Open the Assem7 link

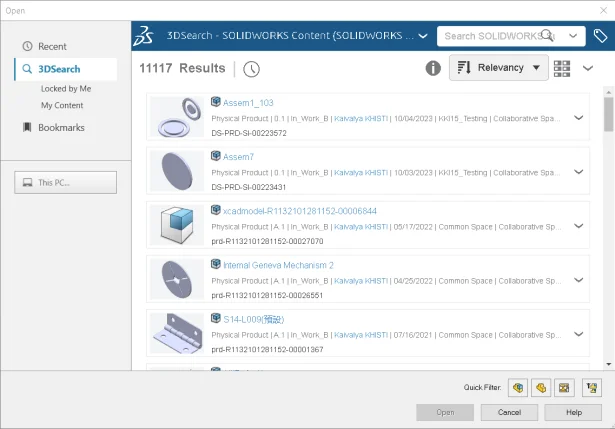(x=238, y=157)
